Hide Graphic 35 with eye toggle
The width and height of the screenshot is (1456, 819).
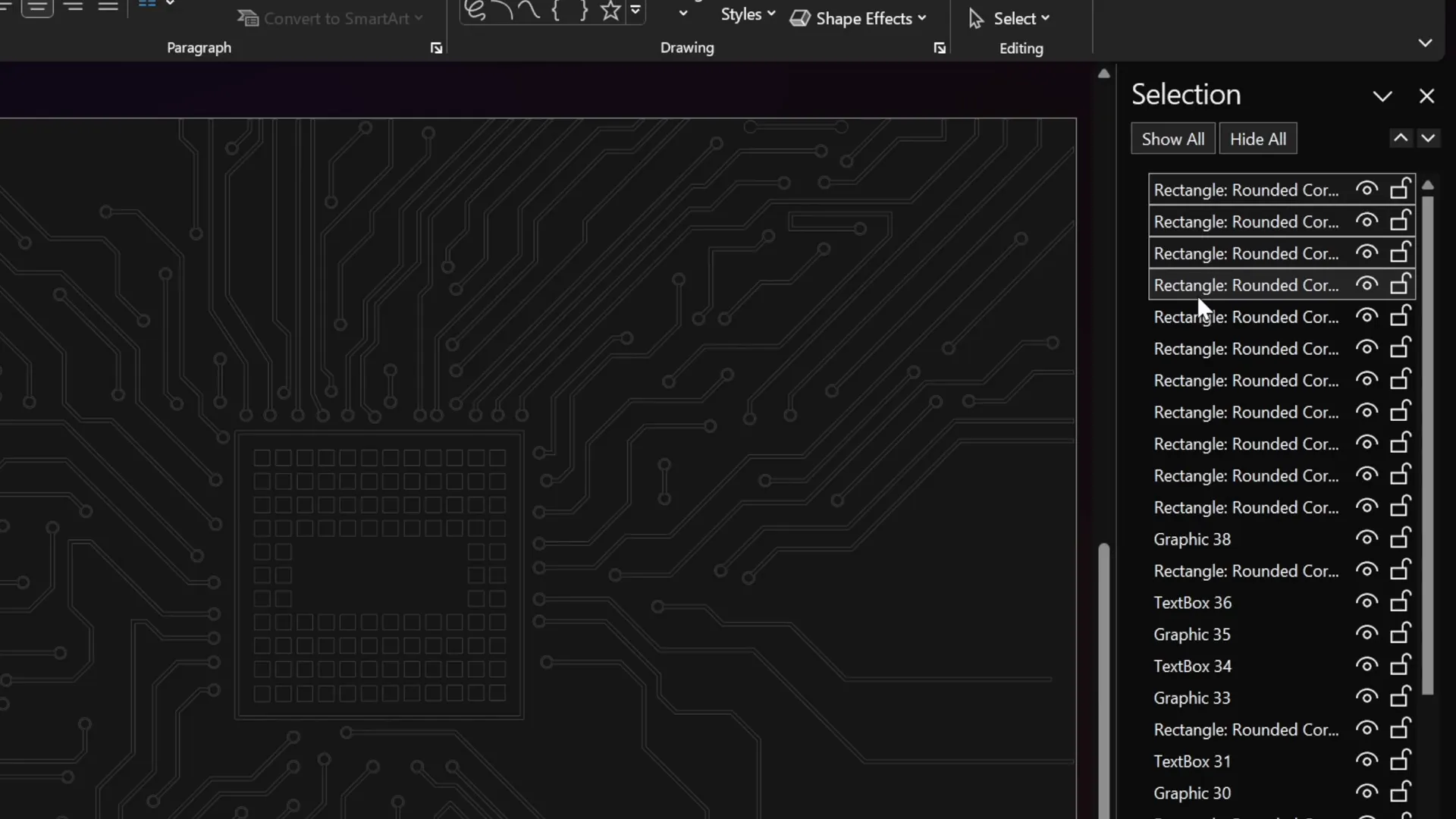pos(1367,634)
